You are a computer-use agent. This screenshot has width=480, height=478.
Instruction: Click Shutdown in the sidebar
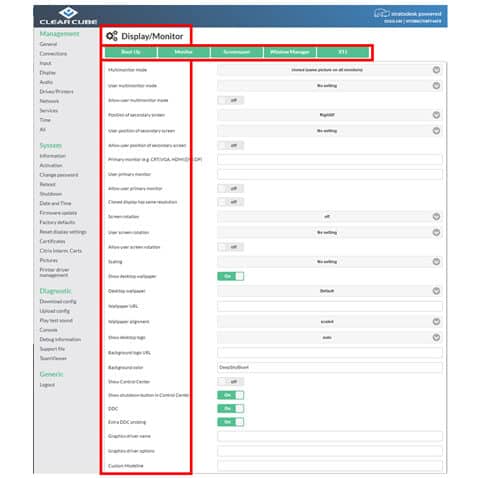51,194
